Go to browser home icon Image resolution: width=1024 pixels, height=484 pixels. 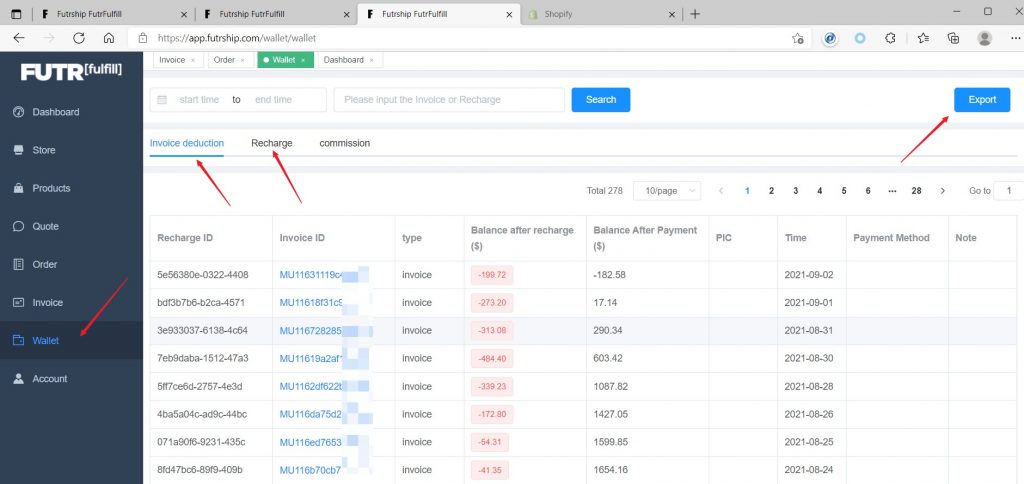coord(109,38)
